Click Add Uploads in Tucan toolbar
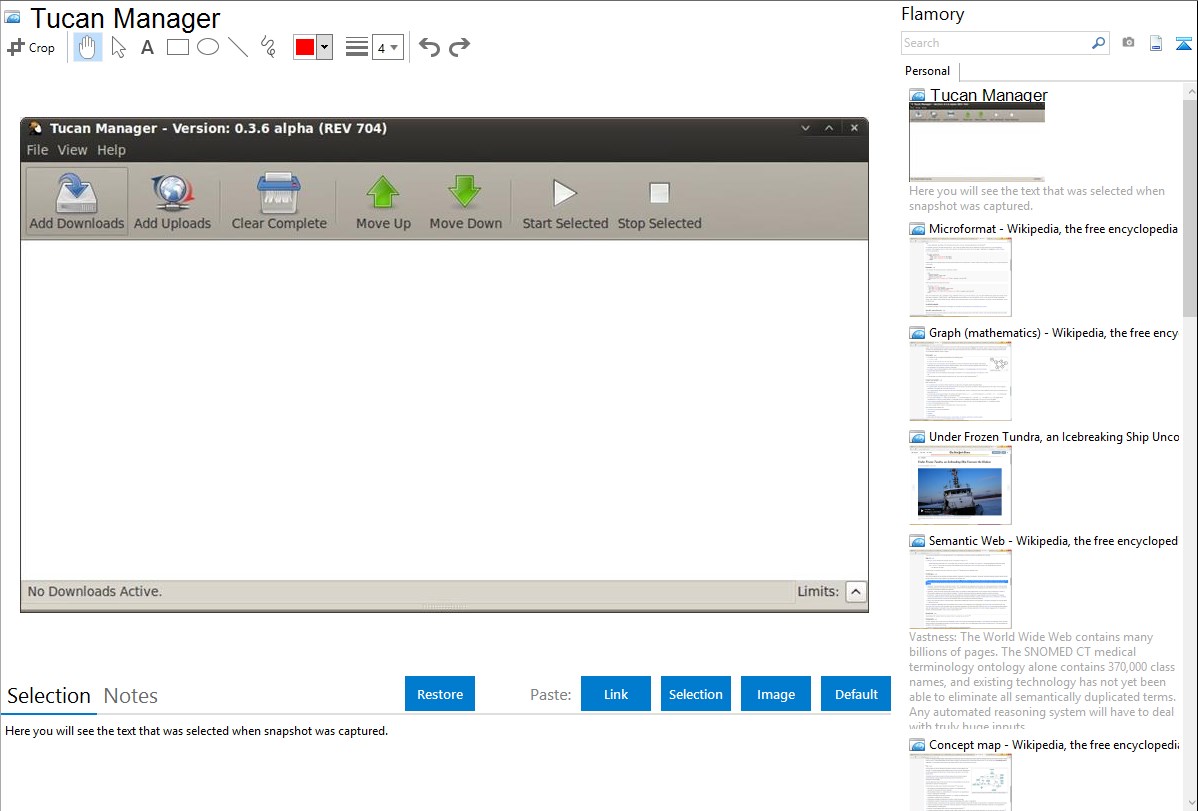This screenshot has height=811, width=1198. 172,201
